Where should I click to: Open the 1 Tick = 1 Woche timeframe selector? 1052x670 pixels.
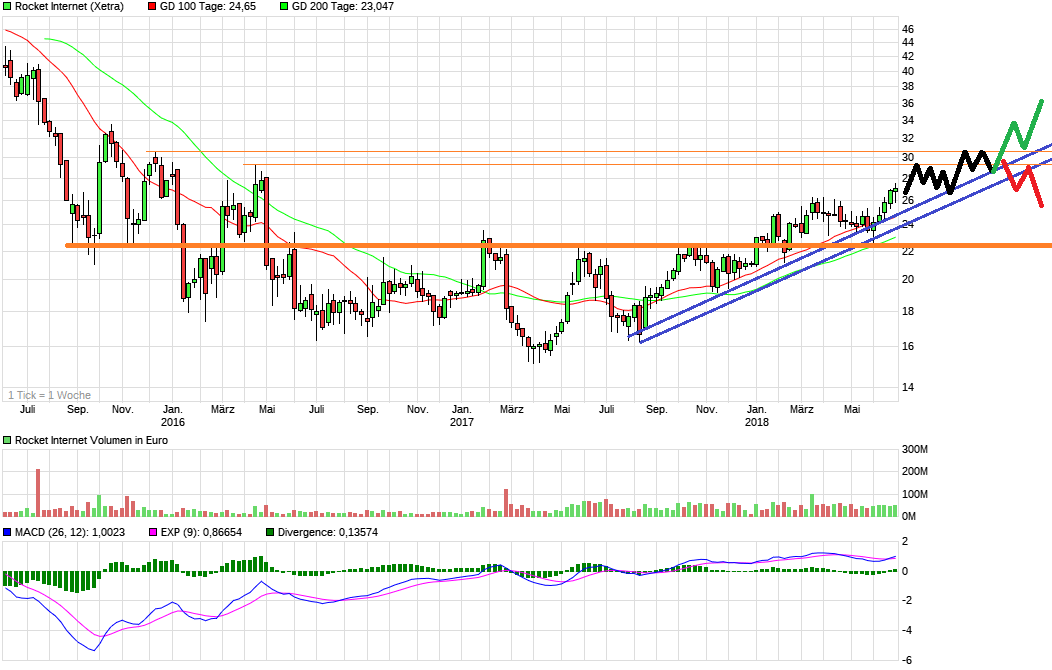[50, 395]
